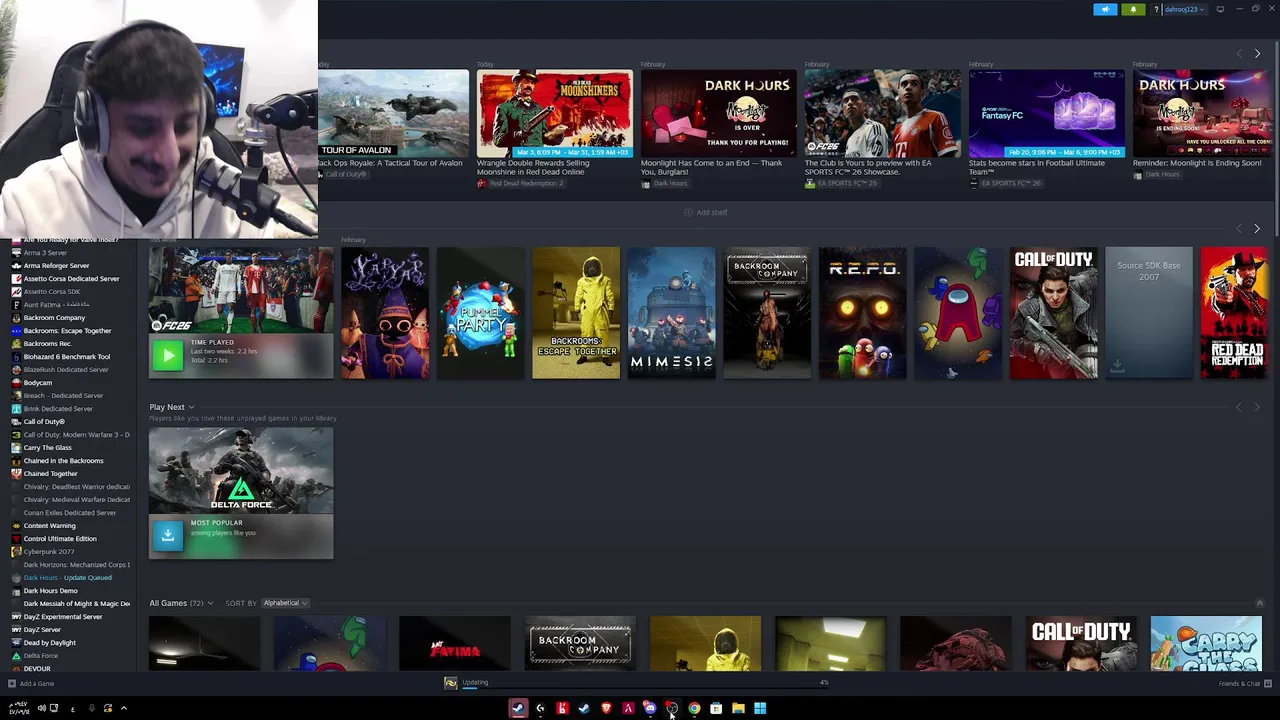Image resolution: width=1280 pixels, height=720 pixels.
Task: Select Carry The Glass in All Games
Action: pos(1206,644)
